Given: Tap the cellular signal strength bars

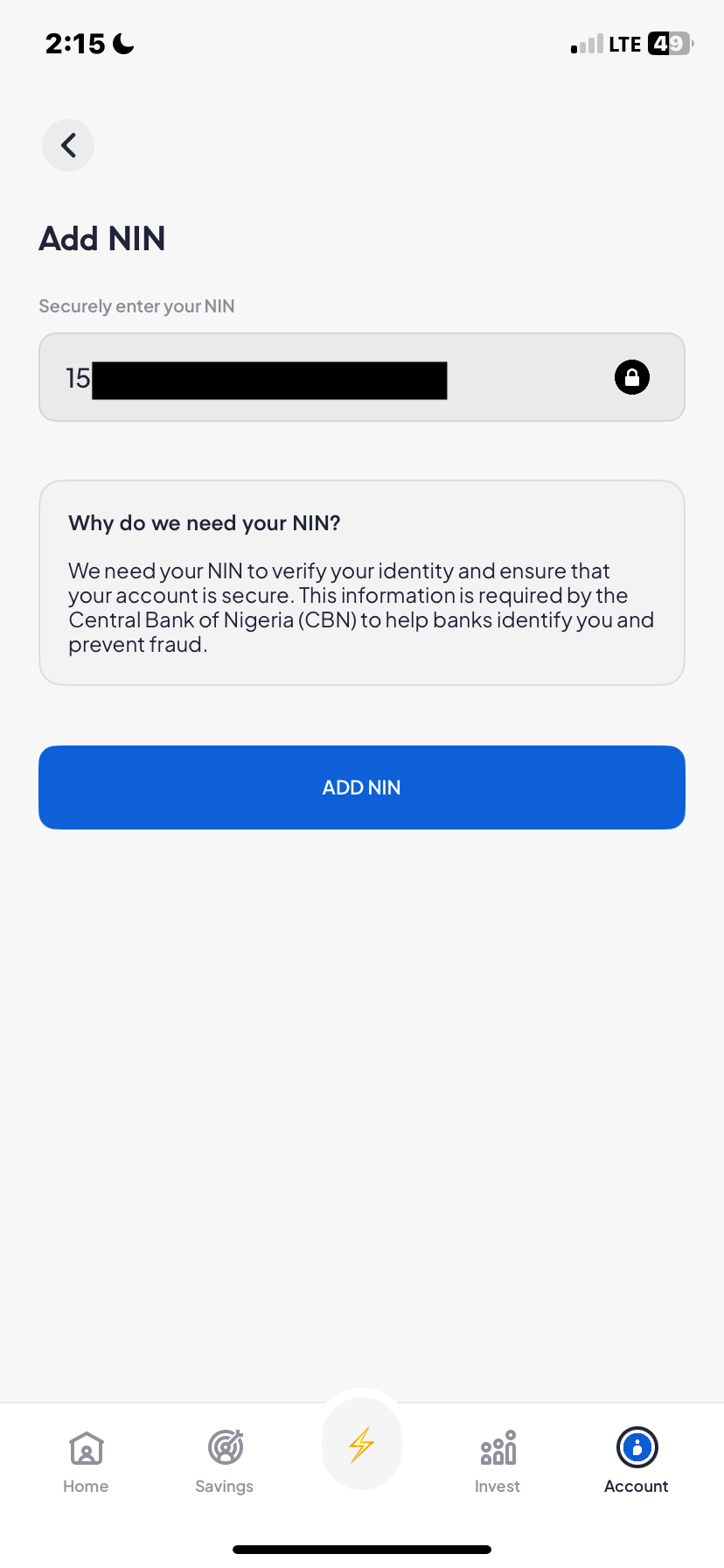Looking at the screenshot, I should (x=587, y=45).
